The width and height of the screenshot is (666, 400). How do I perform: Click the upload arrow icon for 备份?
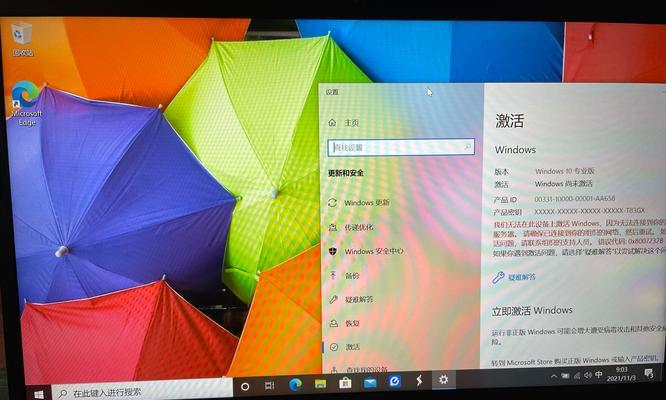pyautogui.click(x=333, y=275)
